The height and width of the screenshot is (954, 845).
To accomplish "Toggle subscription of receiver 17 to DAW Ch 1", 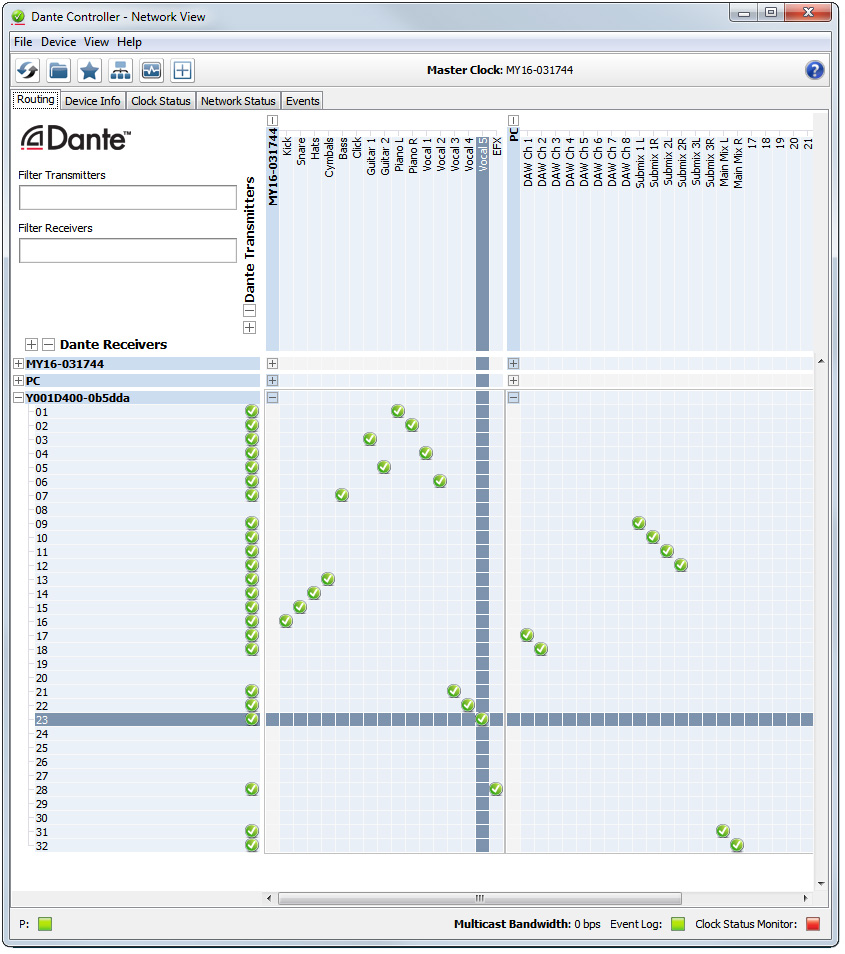I will 527,636.
